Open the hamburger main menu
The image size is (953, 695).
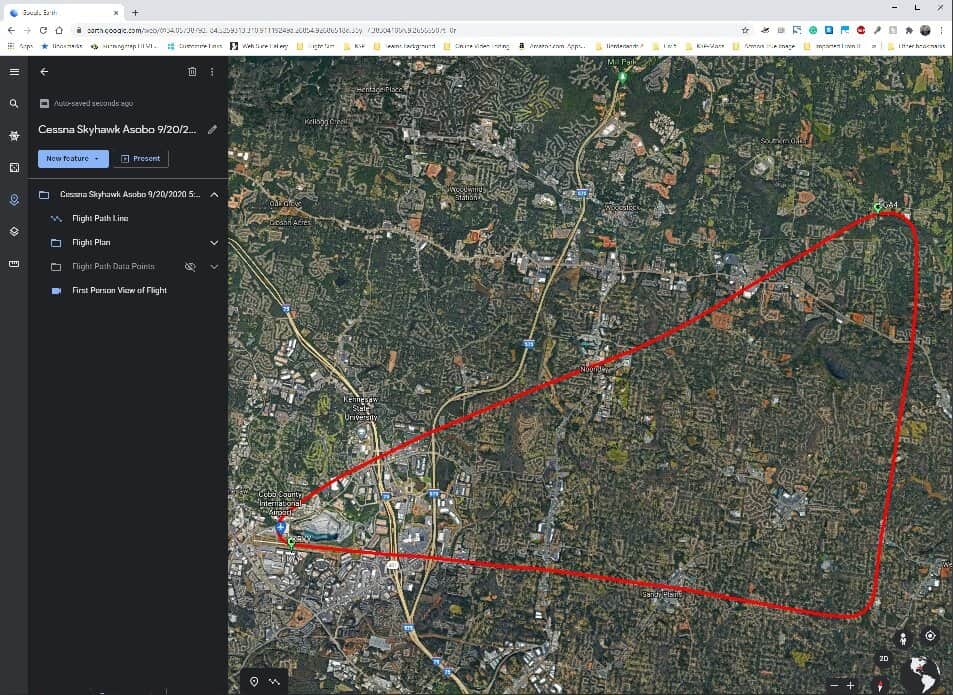(x=14, y=72)
